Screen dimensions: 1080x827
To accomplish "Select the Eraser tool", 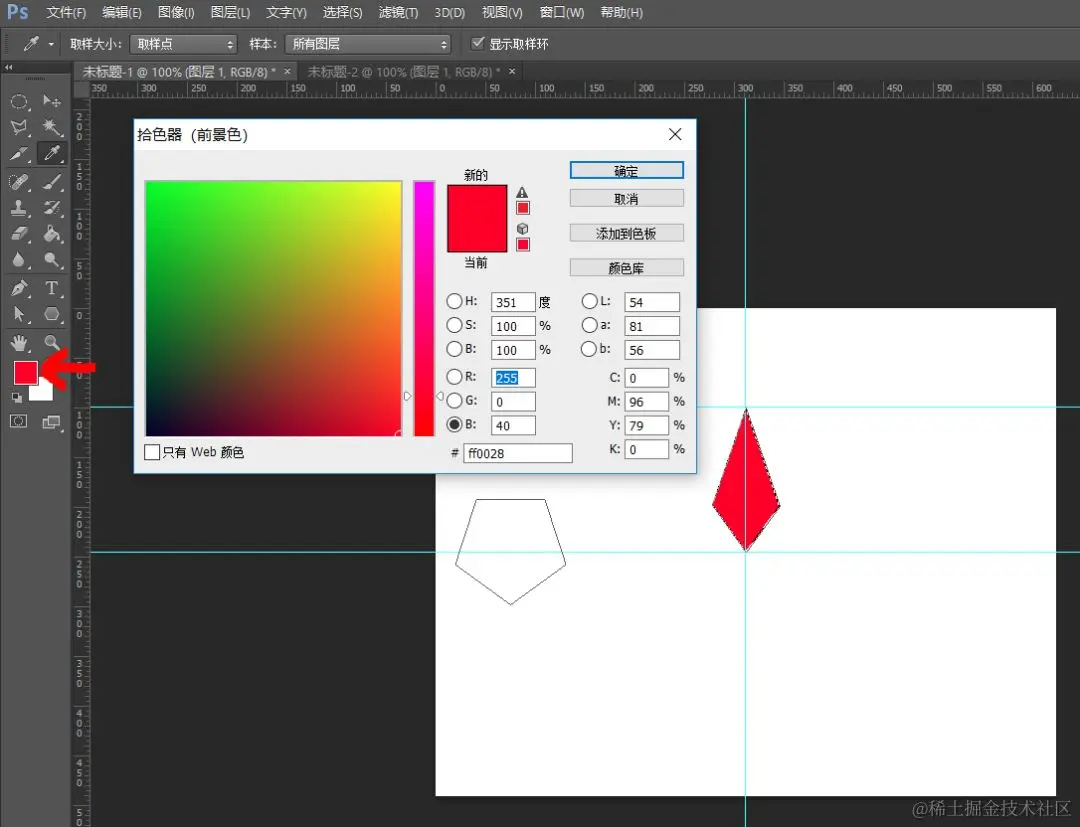I will 19,233.
